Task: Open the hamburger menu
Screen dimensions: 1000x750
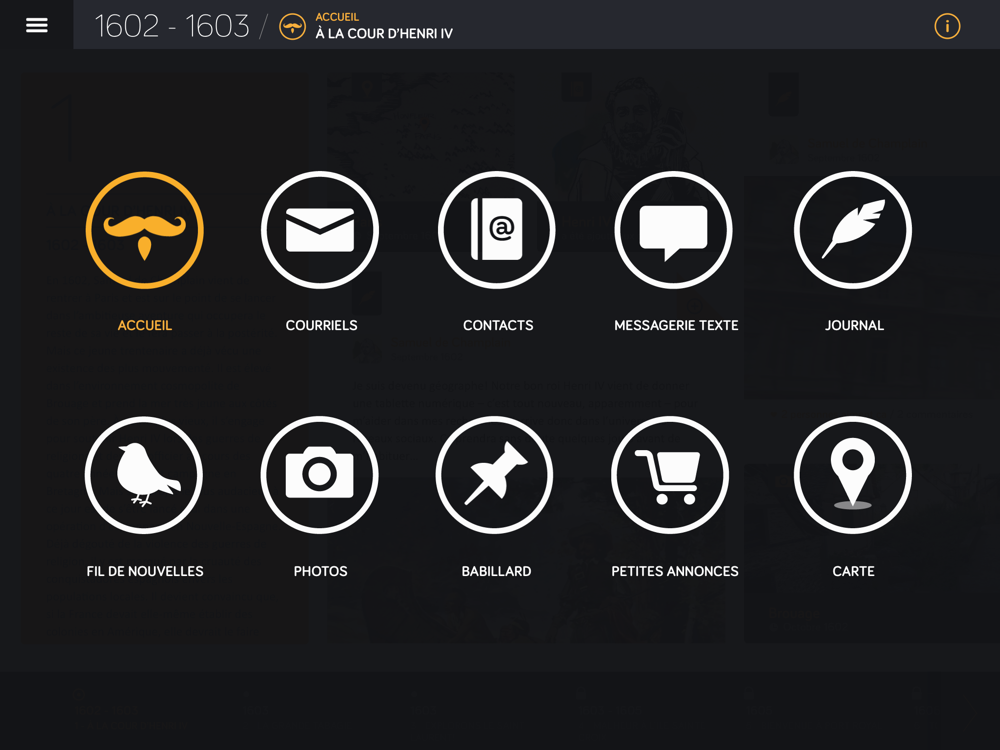Action: [36, 25]
